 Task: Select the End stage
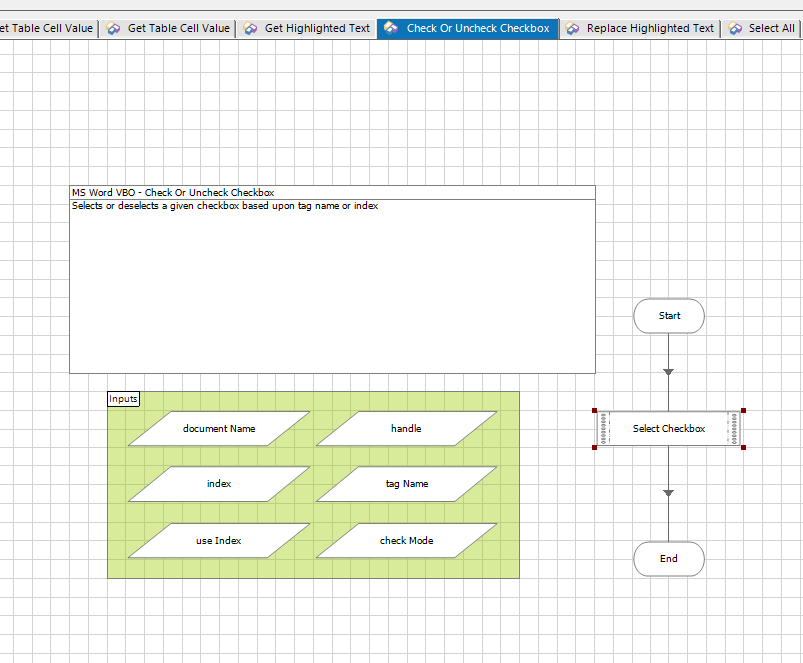pyautogui.click(x=669, y=559)
